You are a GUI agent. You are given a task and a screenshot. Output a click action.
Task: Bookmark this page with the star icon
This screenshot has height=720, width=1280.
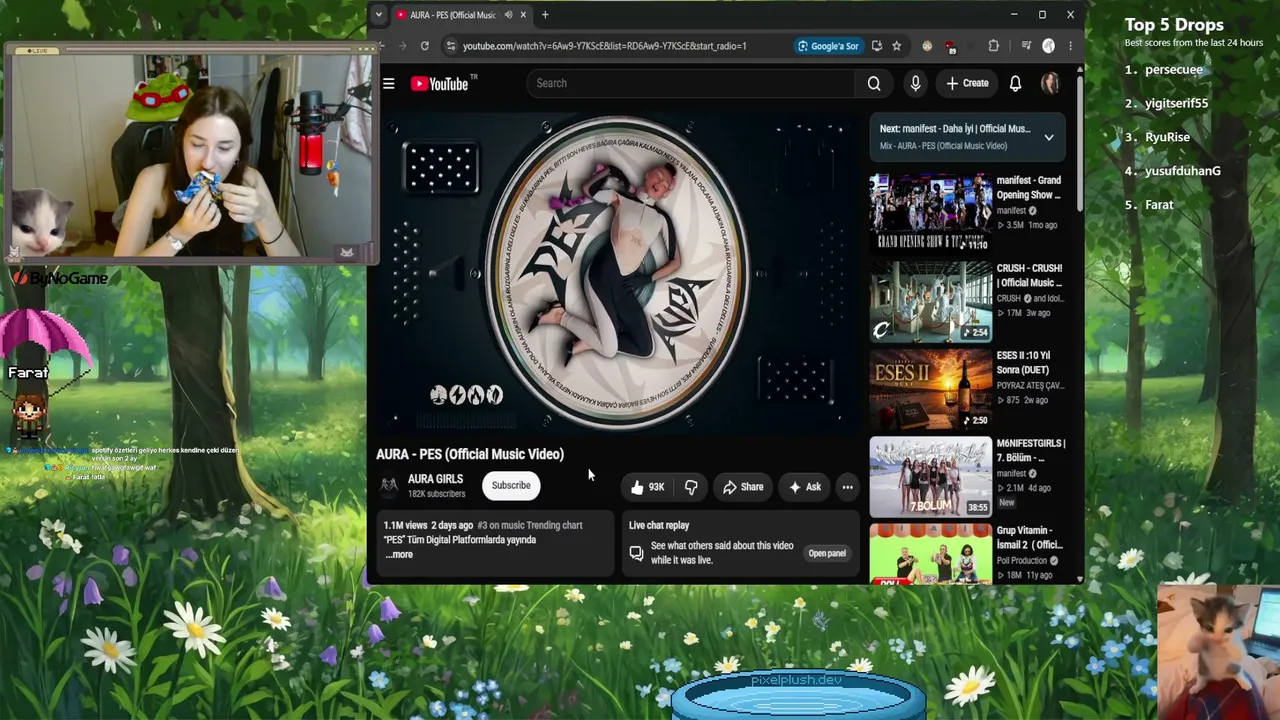(897, 46)
